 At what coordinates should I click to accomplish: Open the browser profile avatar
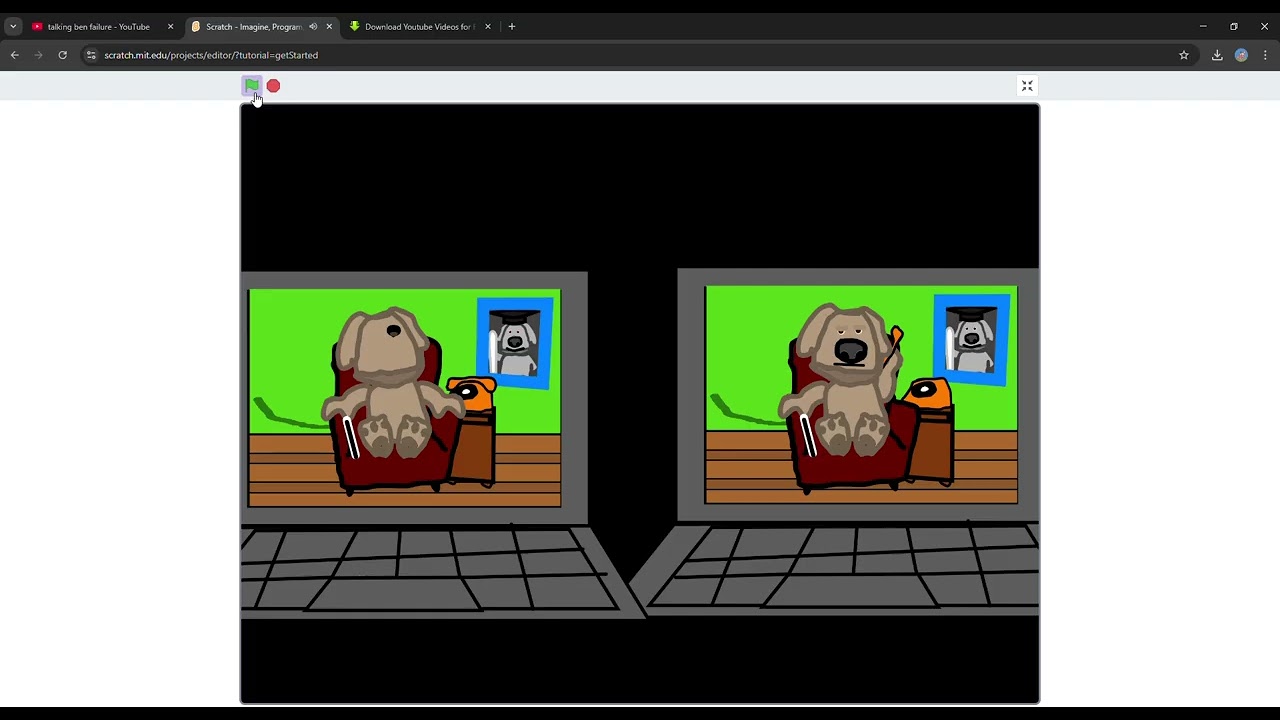tap(1241, 55)
